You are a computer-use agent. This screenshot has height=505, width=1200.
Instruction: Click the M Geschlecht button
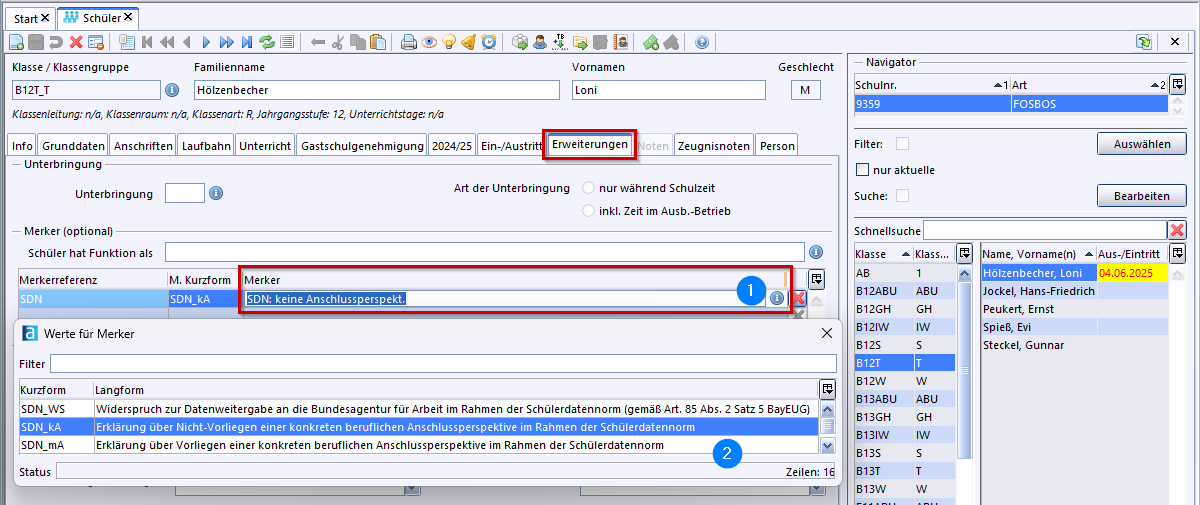[805, 90]
